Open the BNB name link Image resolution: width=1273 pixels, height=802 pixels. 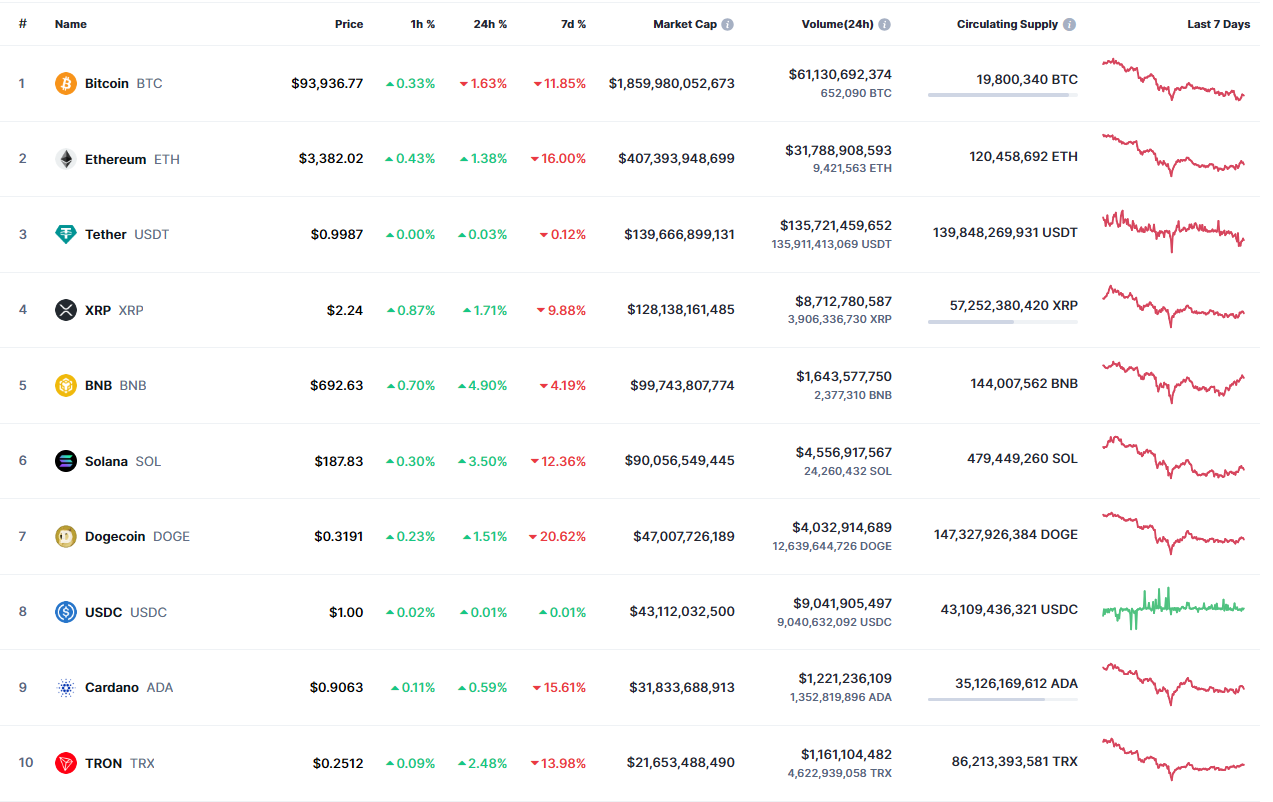tap(115, 385)
